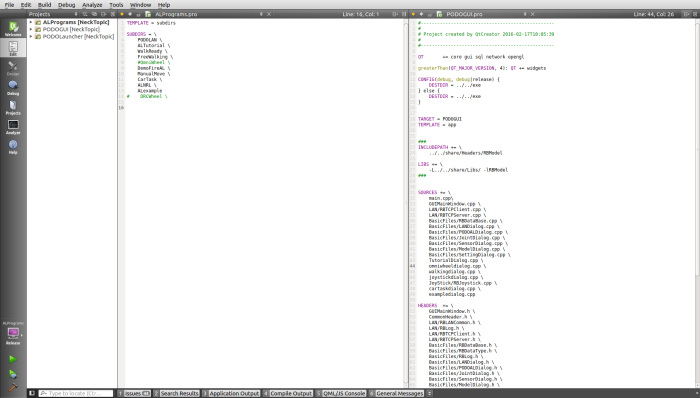Click the 'omniwheeldialog.cpp' line in PODOGUI.pro

tap(455, 266)
